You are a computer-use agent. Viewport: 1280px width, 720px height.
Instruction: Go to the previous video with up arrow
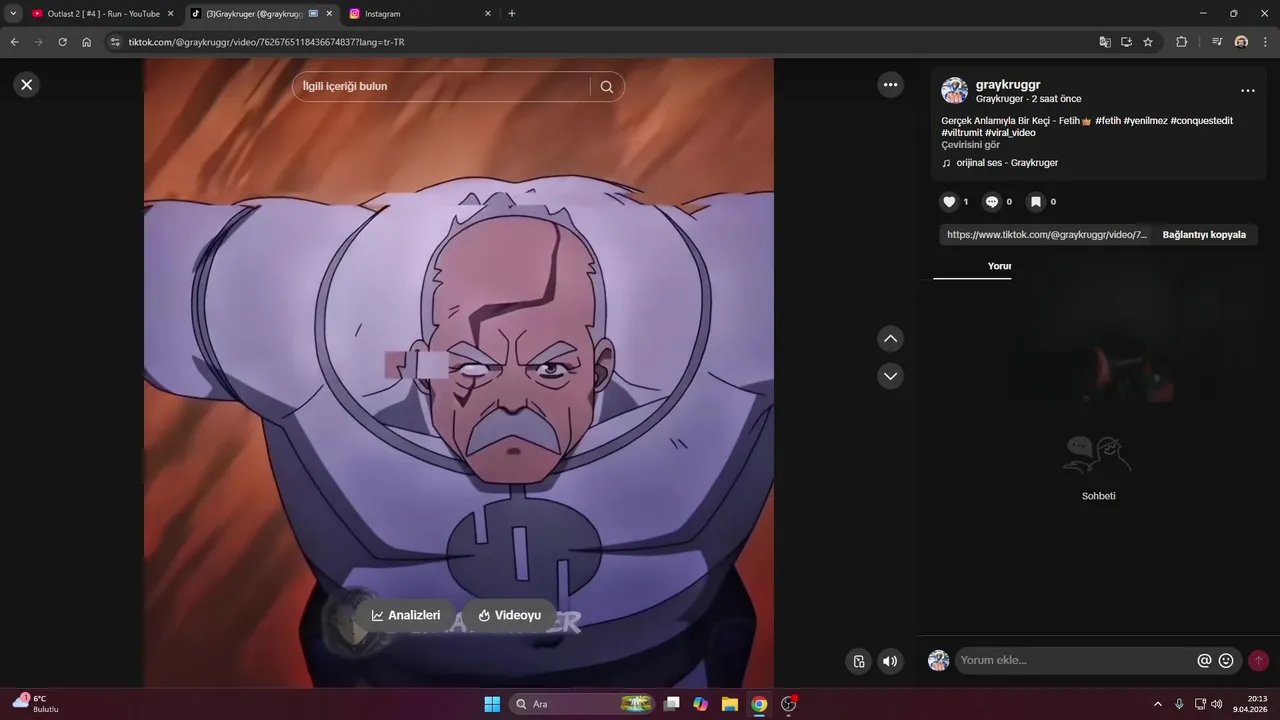tap(890, 339)
